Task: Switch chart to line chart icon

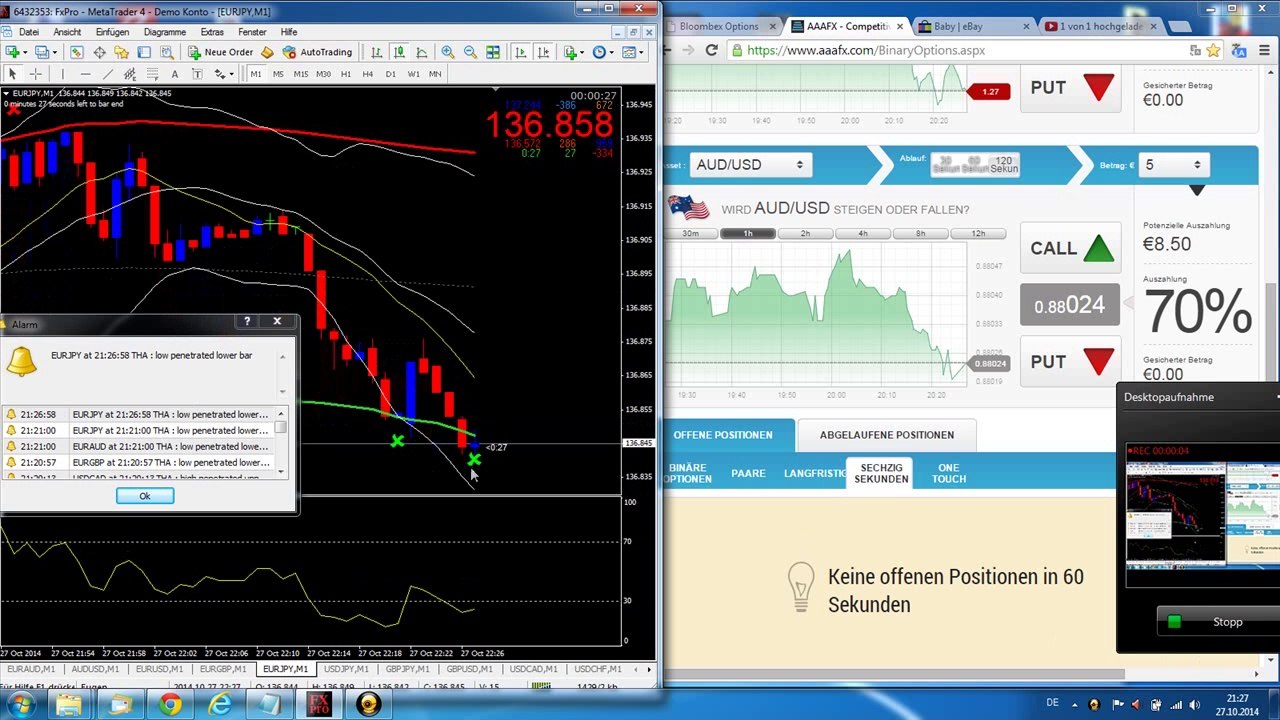Action: click(x=421, y=52)
